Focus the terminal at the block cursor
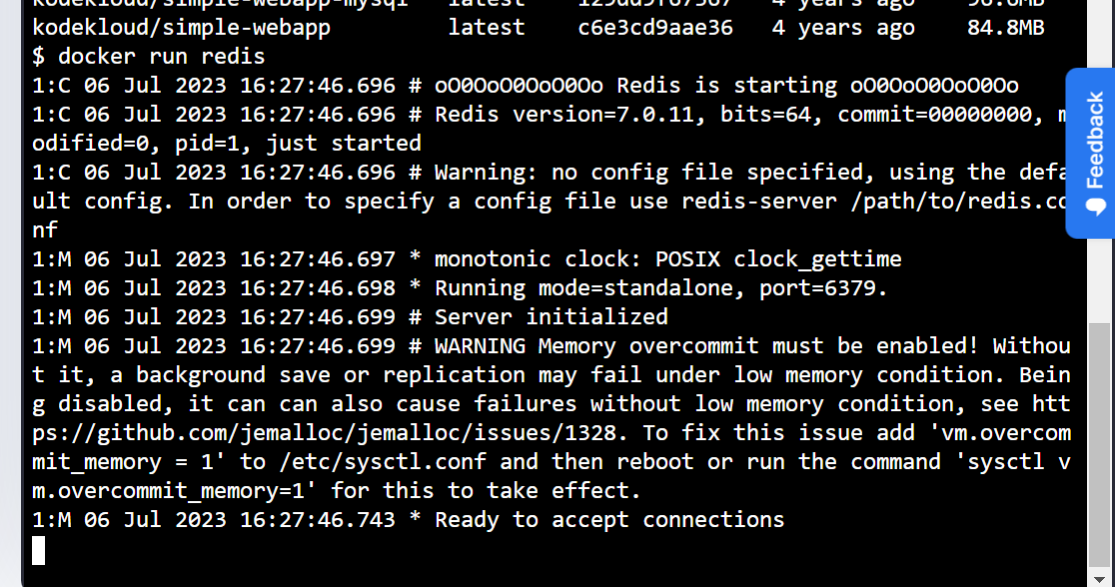Viewport: 1115px width, 587px height. tap(39, 549)
